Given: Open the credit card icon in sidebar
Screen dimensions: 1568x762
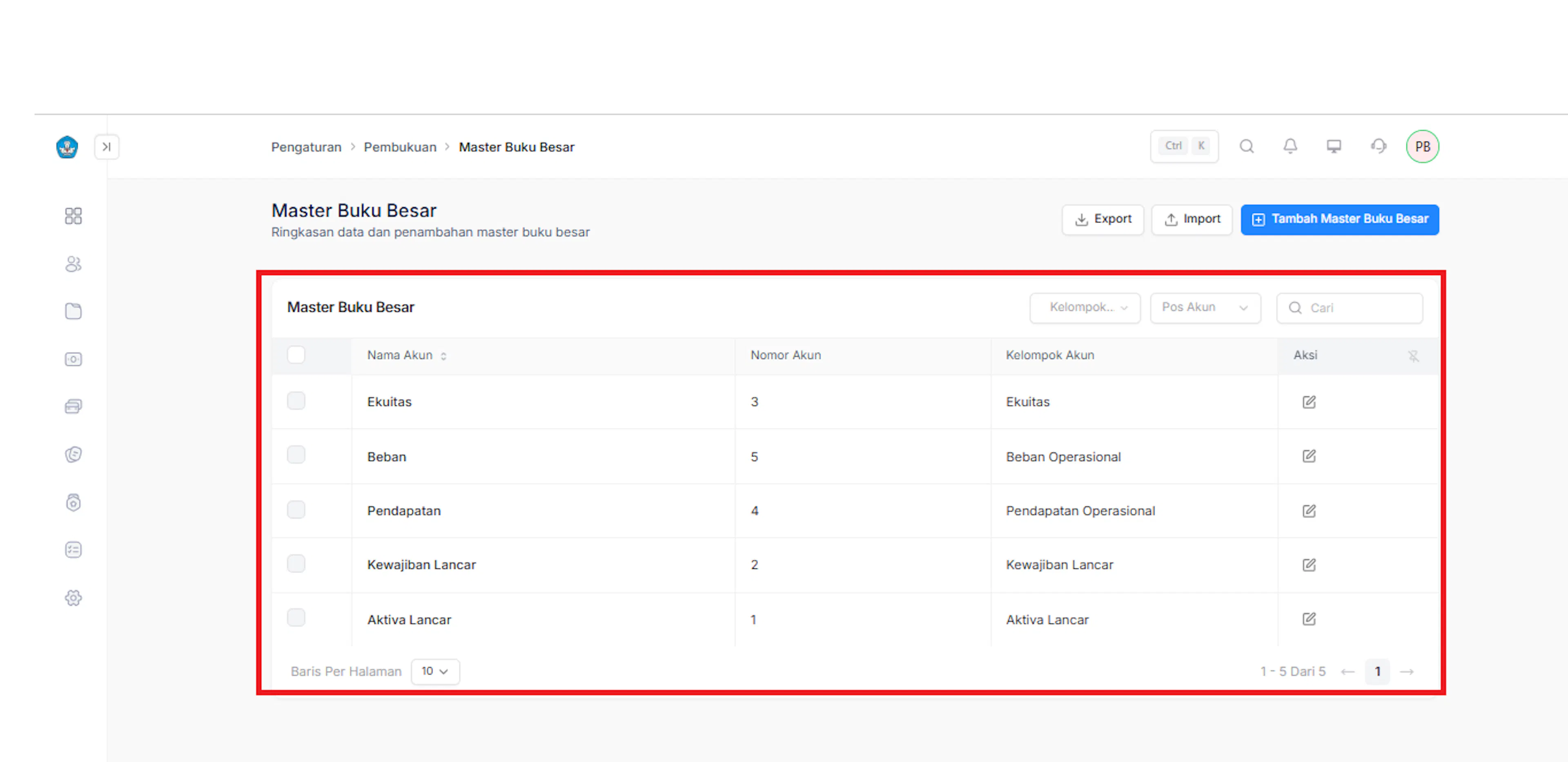Looking at the screenshot, I should tap(73, 407).
